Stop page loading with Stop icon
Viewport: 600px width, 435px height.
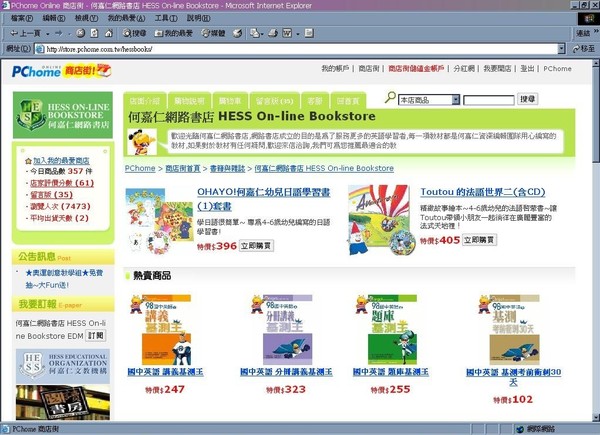pos(80,33)
